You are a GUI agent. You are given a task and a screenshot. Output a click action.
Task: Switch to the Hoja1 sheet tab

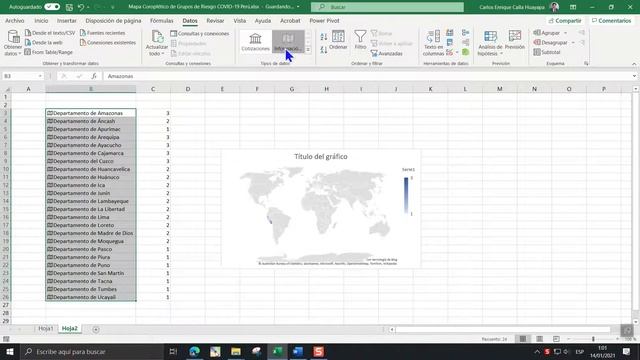46,329
